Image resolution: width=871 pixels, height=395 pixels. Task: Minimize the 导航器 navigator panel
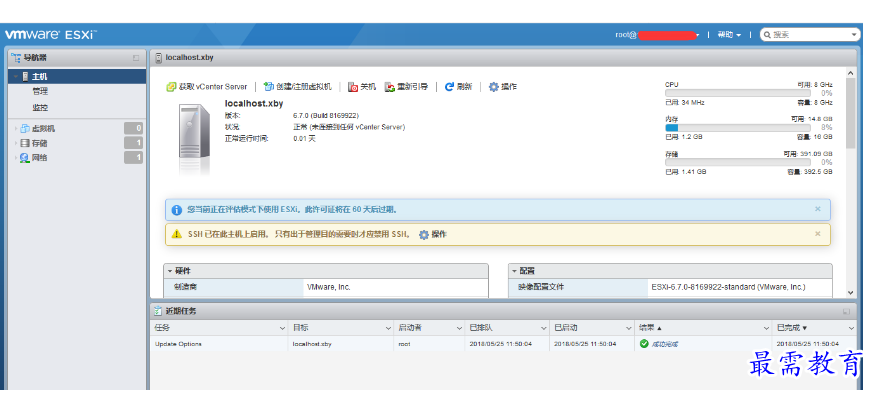coord(136,58)
